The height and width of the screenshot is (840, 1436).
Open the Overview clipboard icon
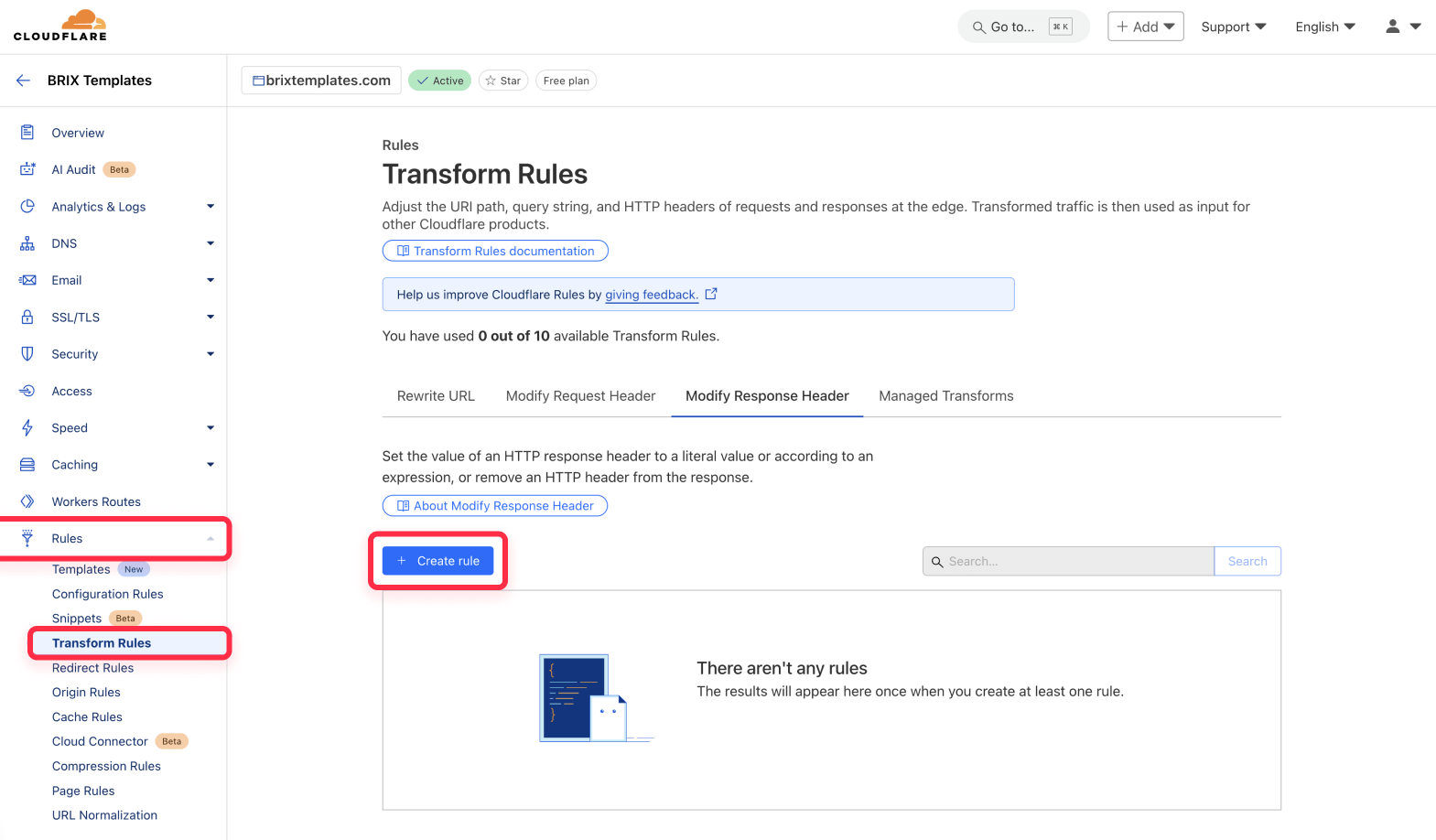coord(27,133)
